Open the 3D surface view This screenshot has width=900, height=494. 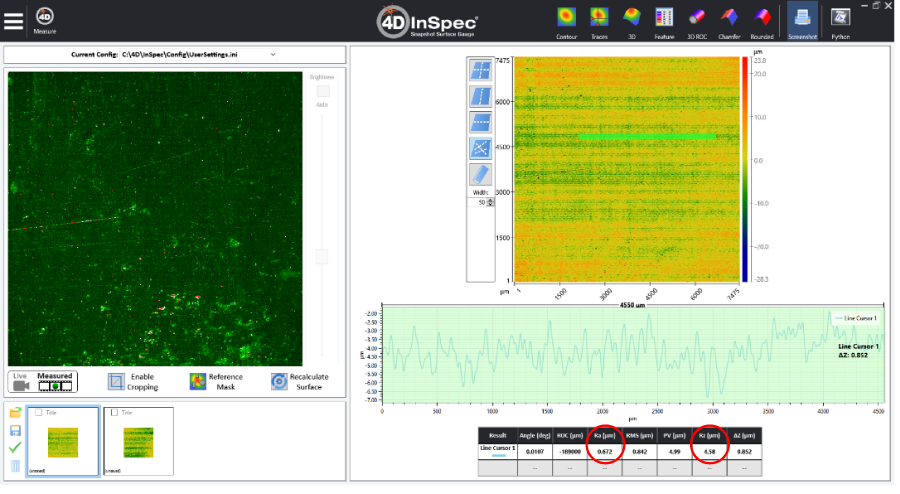pyautogui.click(x=631, y=23)
